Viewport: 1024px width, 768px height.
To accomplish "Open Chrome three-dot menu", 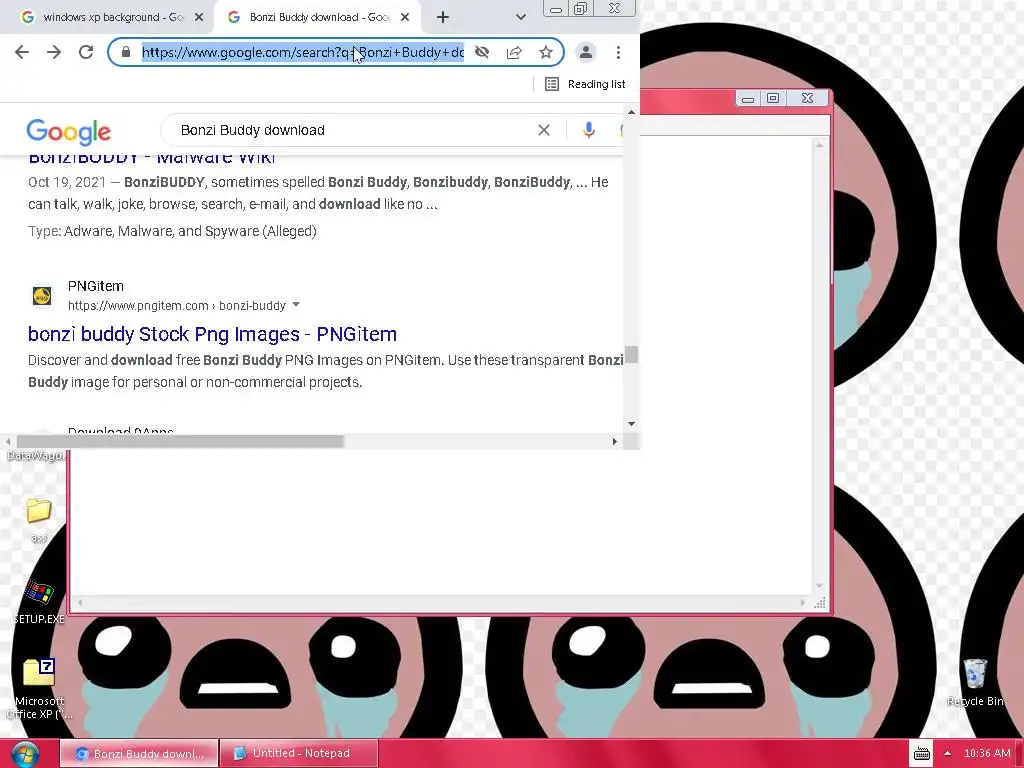I will (618, 52).
